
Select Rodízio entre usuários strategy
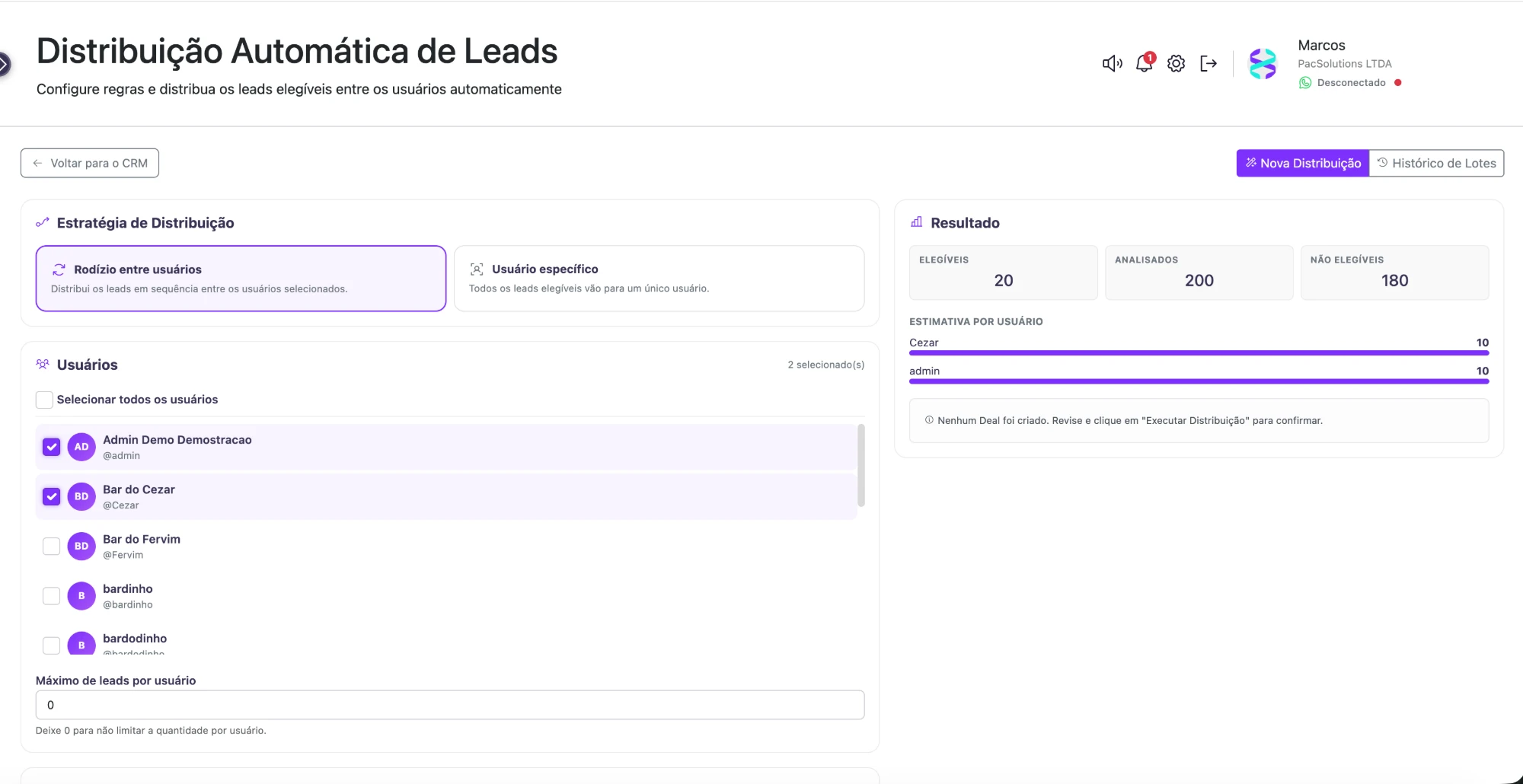(x=241, y=279)
